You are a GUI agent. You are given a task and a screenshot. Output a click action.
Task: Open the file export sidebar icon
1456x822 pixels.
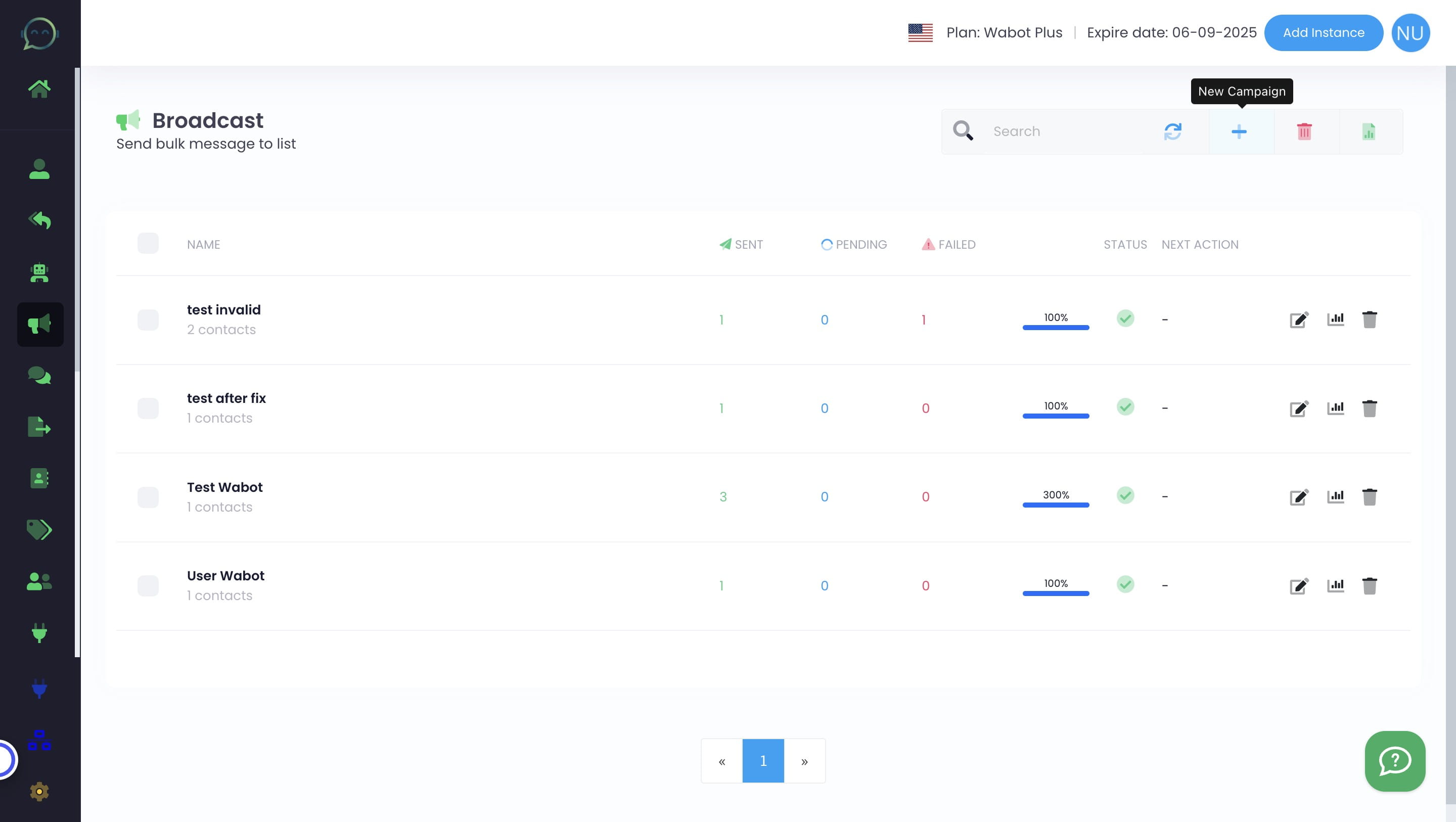click(39, 427)
